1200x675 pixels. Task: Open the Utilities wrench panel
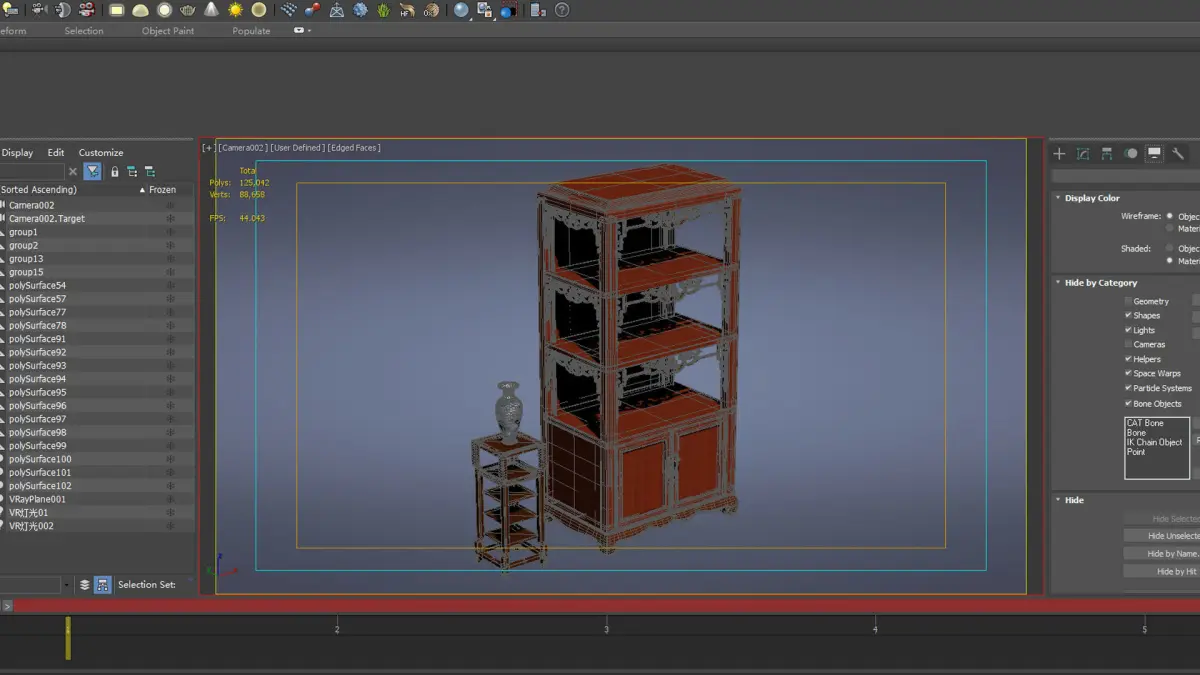(1178, 154)
